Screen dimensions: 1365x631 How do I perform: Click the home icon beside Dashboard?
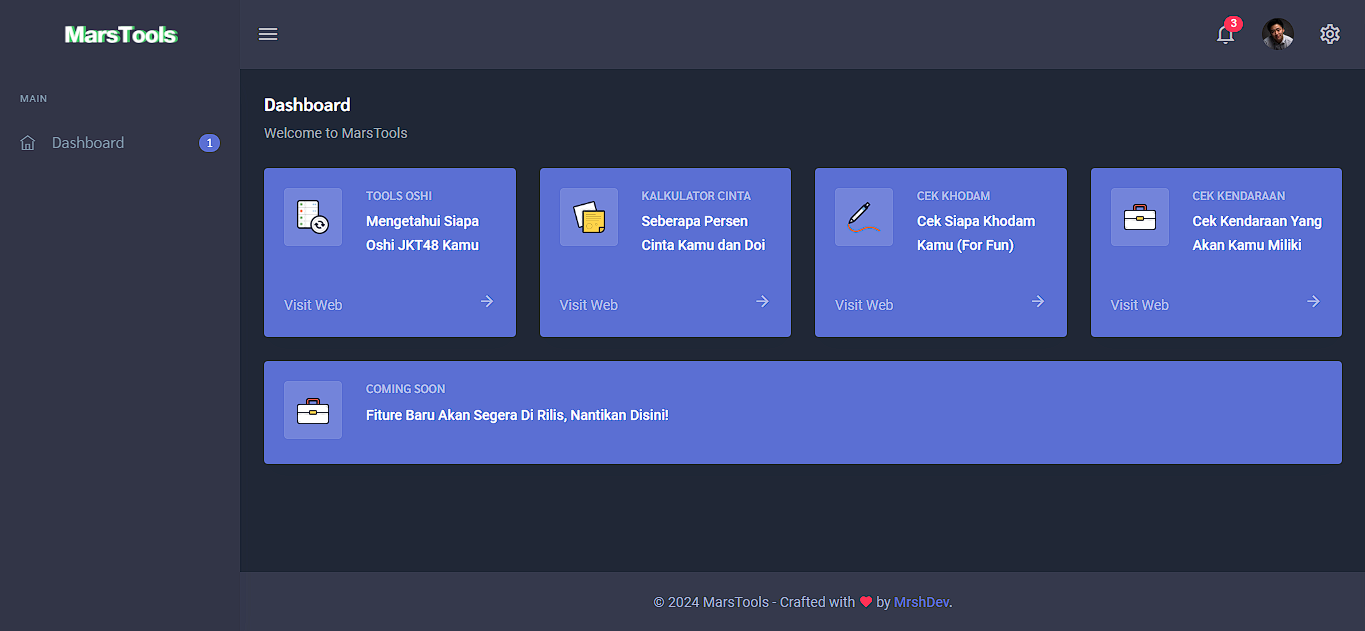(28, 143)
